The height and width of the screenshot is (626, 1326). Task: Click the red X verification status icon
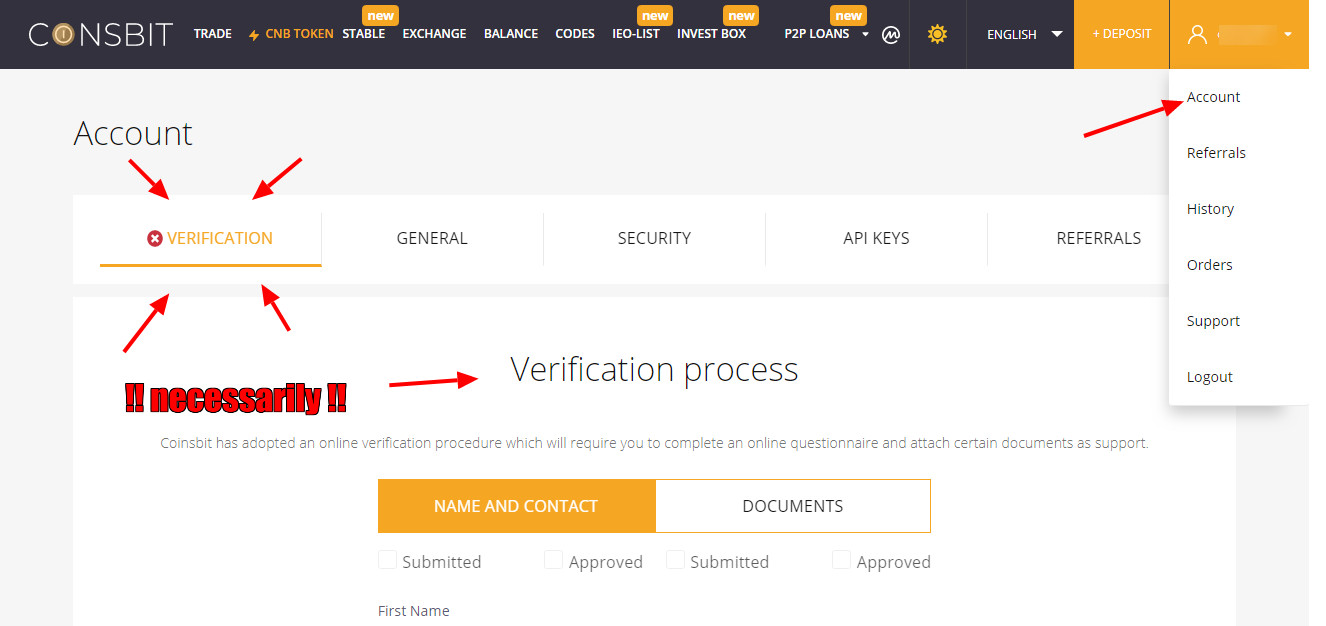click(x=155, y=238)
